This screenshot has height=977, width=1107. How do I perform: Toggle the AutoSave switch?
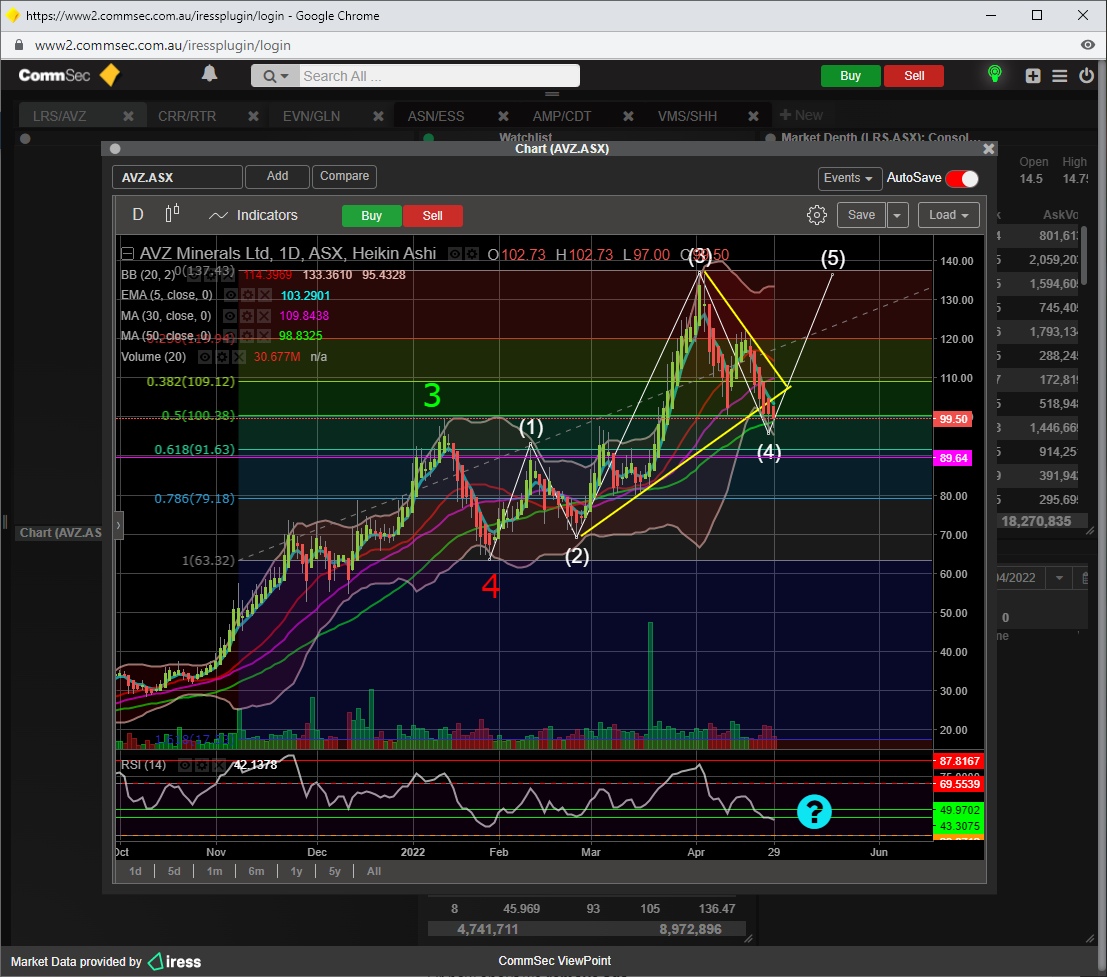coord(961,178)
